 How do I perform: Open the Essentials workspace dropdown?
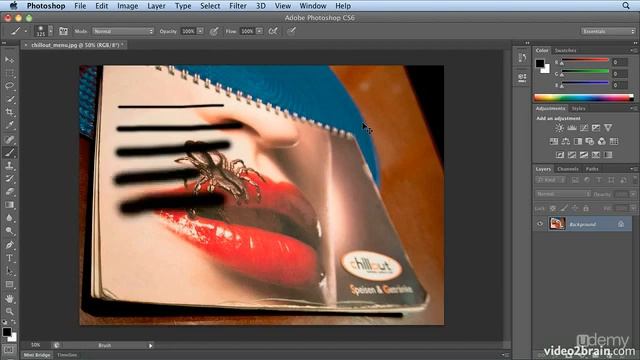click(x=608, y=31)
